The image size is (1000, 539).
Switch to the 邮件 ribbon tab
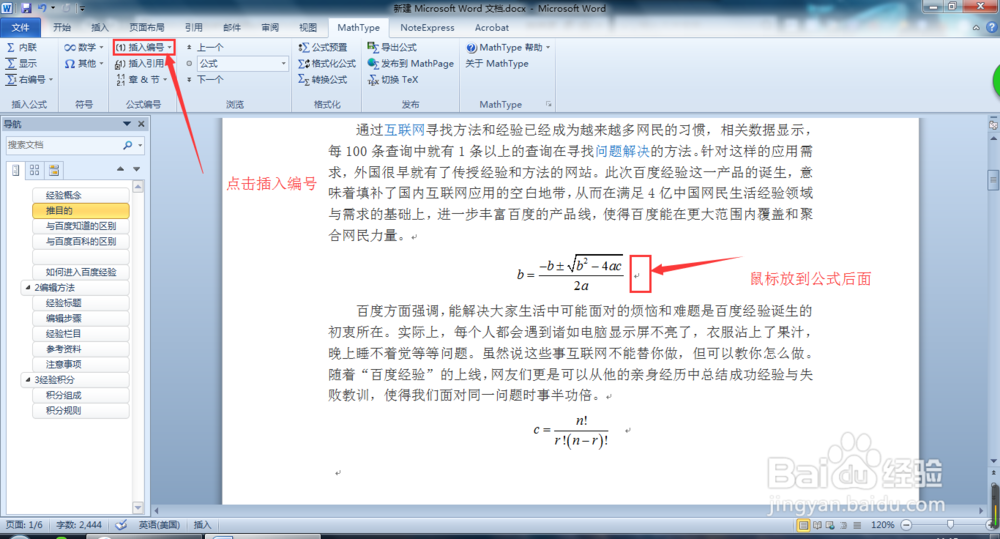click(232, 27)
